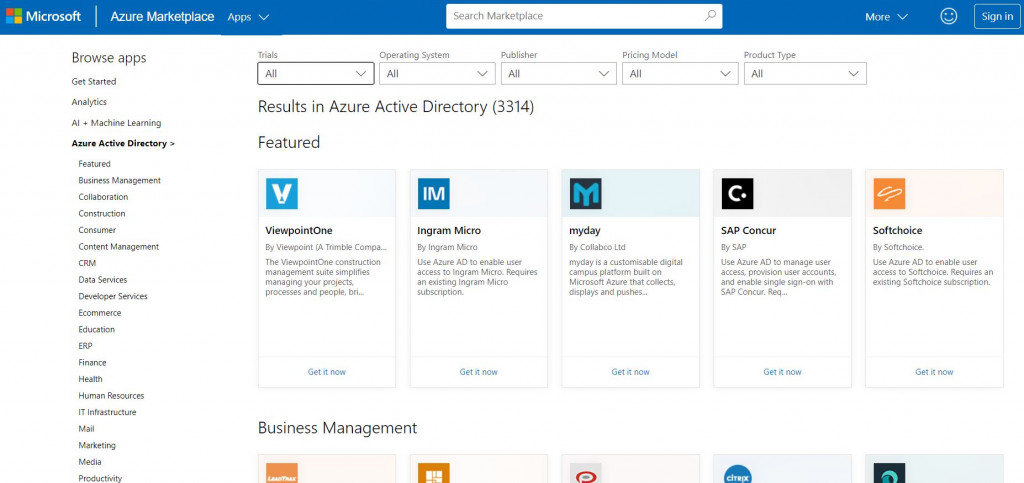Viewport: 1024px width, 483px height.
Task: Select the Collaboration subcategory
Action: click(x=103, y=197)
